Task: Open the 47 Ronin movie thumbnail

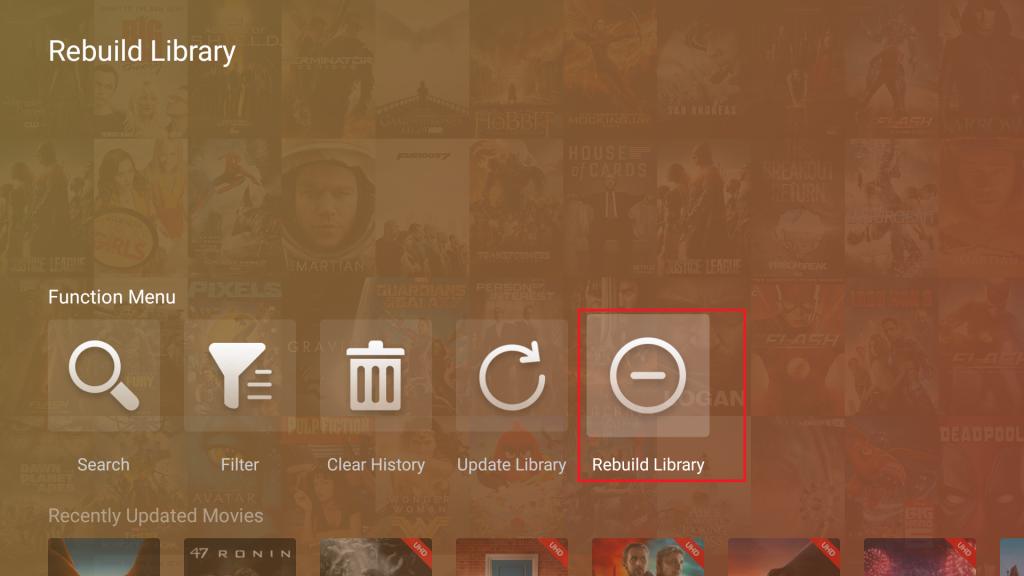Action: click(x=240, y=557)
